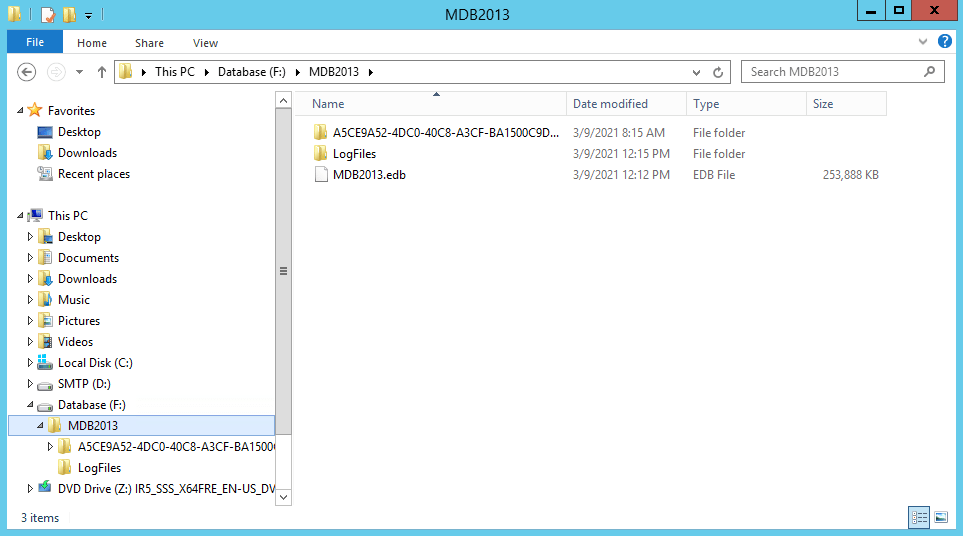Switch to large icons view
Viewport: 963px width, 536px height.
(941, 517)
